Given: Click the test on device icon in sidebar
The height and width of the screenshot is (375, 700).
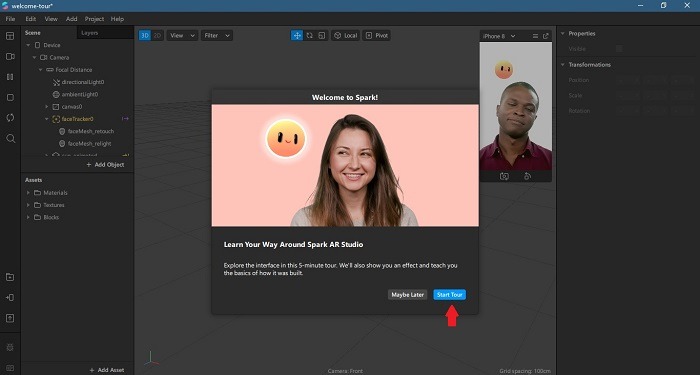Looking at the screenshot, I should (x=10, y=297).
